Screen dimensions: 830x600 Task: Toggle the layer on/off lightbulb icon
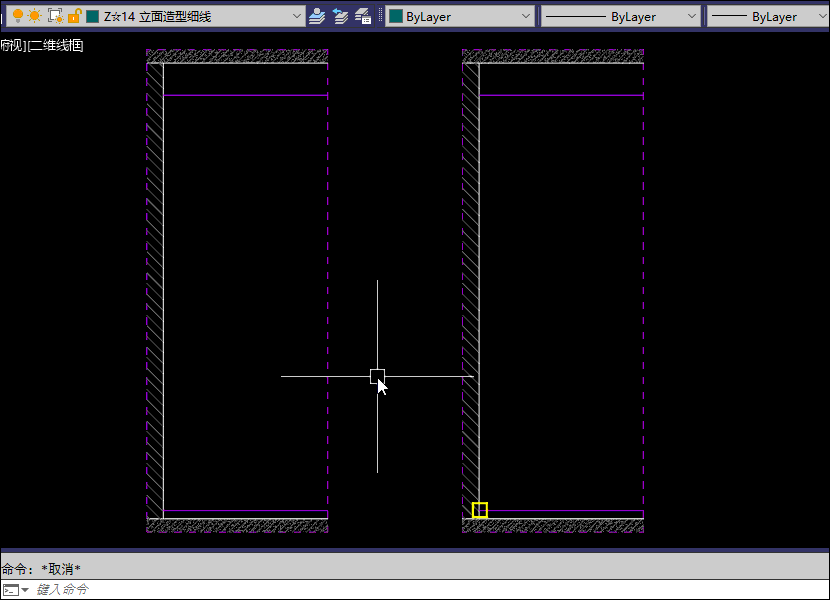[17, 16]
